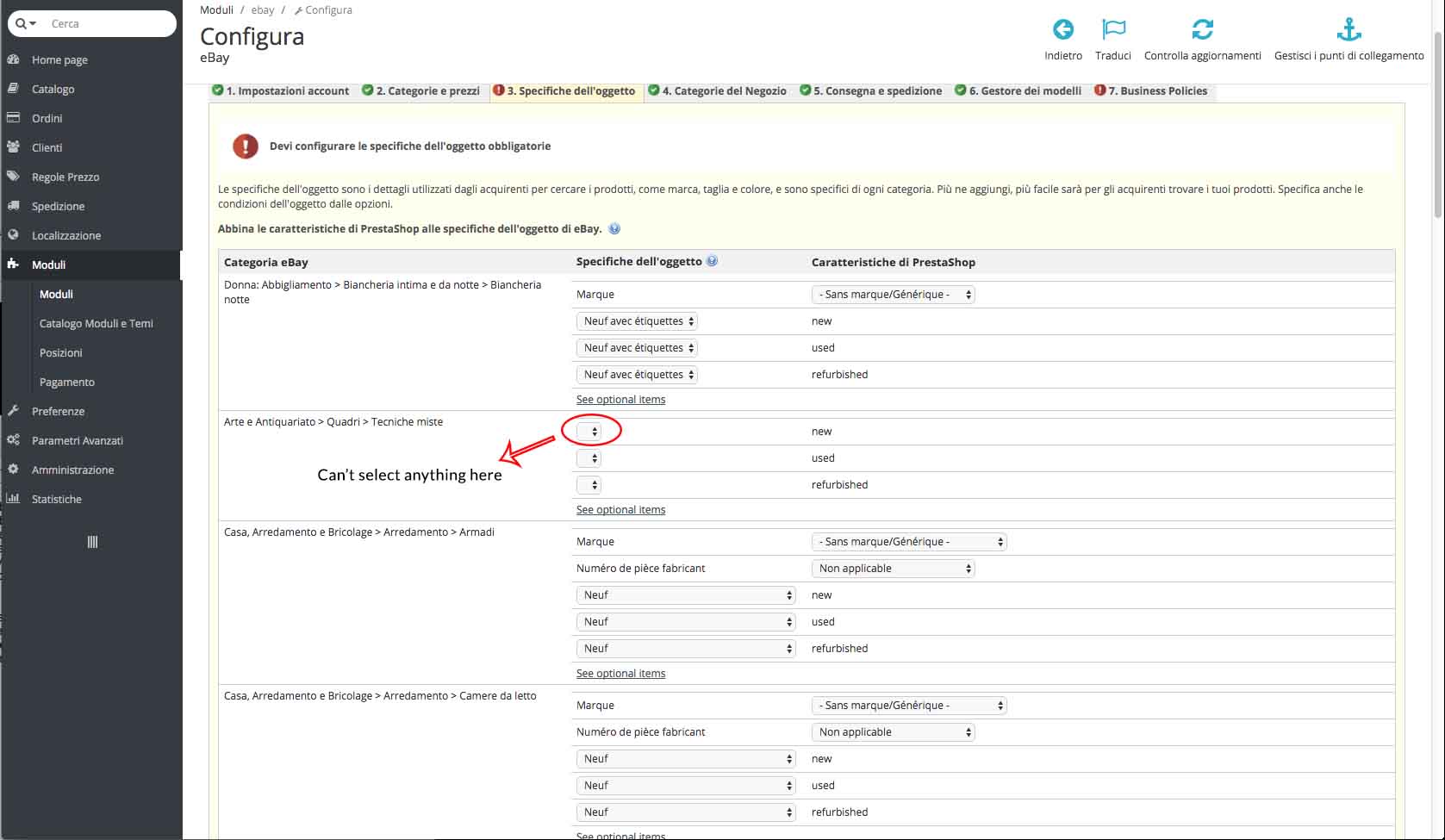Open Pagamento submenu item

pos(67,382)
